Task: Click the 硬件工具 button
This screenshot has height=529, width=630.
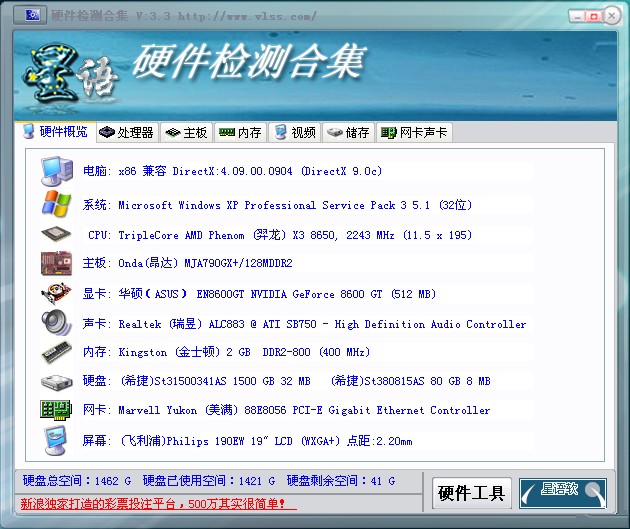Action: click(x=471, y=493)
